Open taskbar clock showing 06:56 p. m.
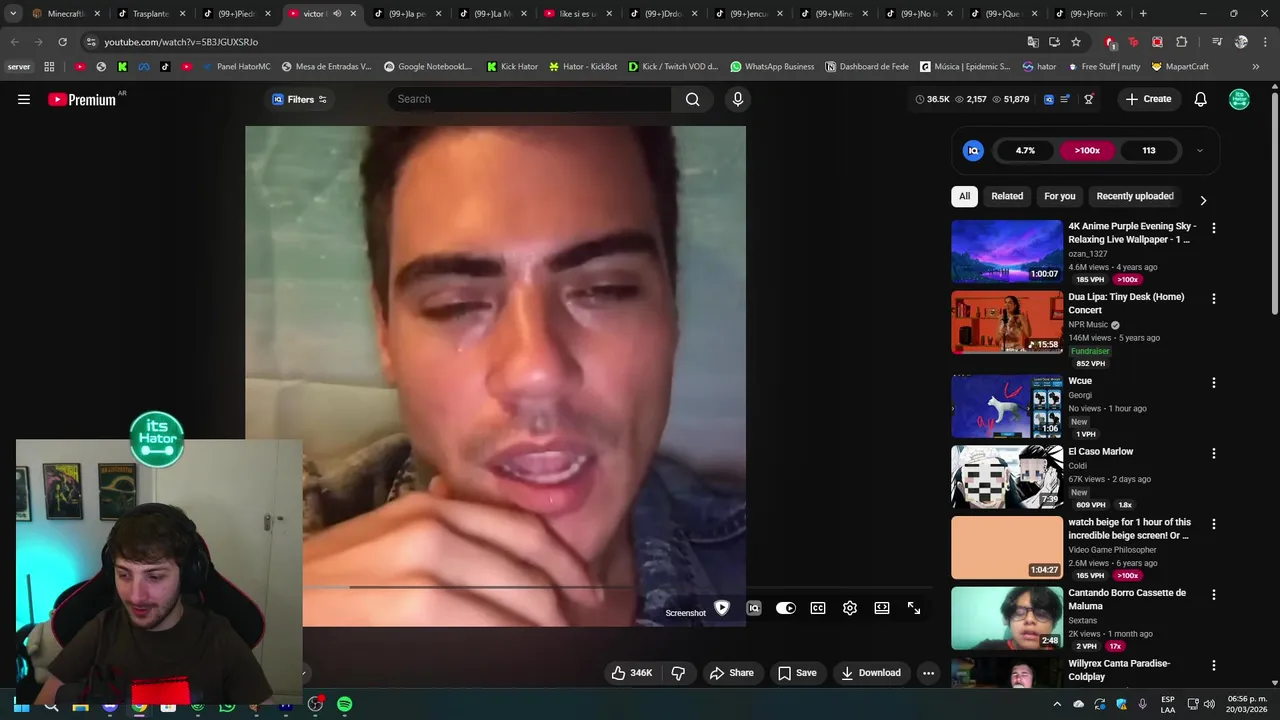The image size is (1280, 720). [1246, 704]
